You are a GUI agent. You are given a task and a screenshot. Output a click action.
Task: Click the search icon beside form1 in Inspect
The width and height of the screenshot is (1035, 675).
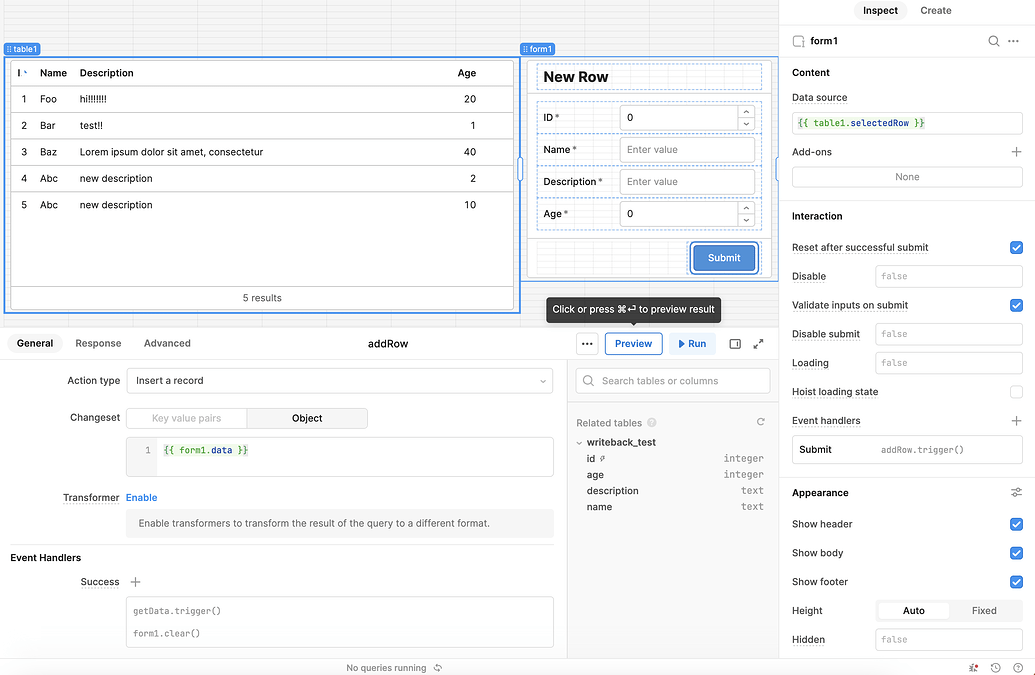(x=993, y=41)
